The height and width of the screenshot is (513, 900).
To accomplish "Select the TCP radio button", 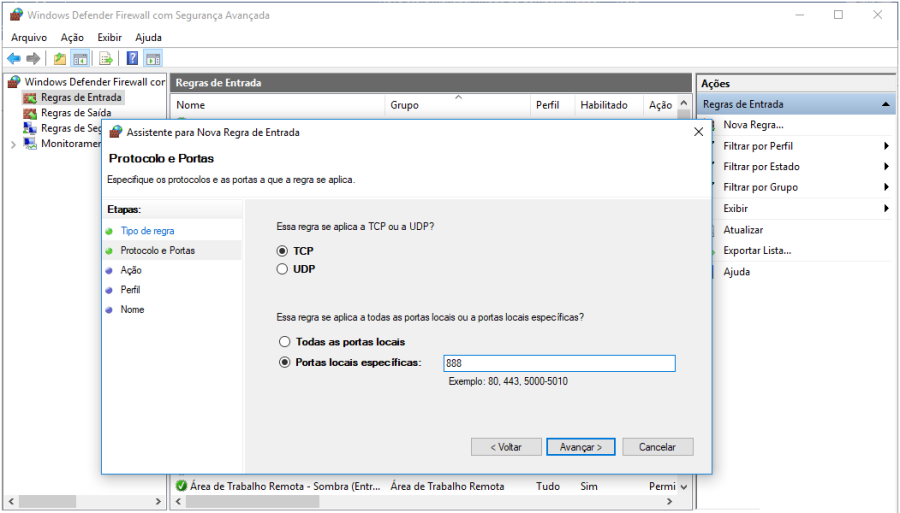I will (282, 251).
